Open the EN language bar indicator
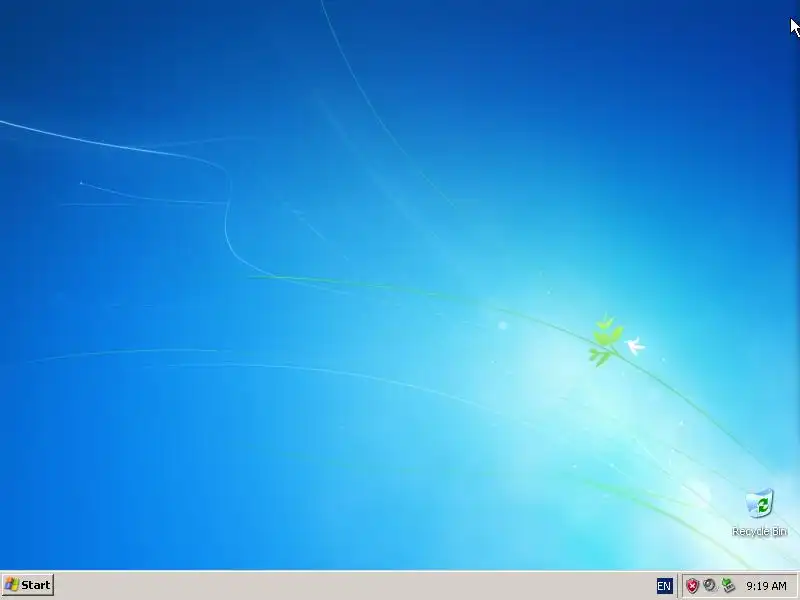 click(x=664, y=586)
